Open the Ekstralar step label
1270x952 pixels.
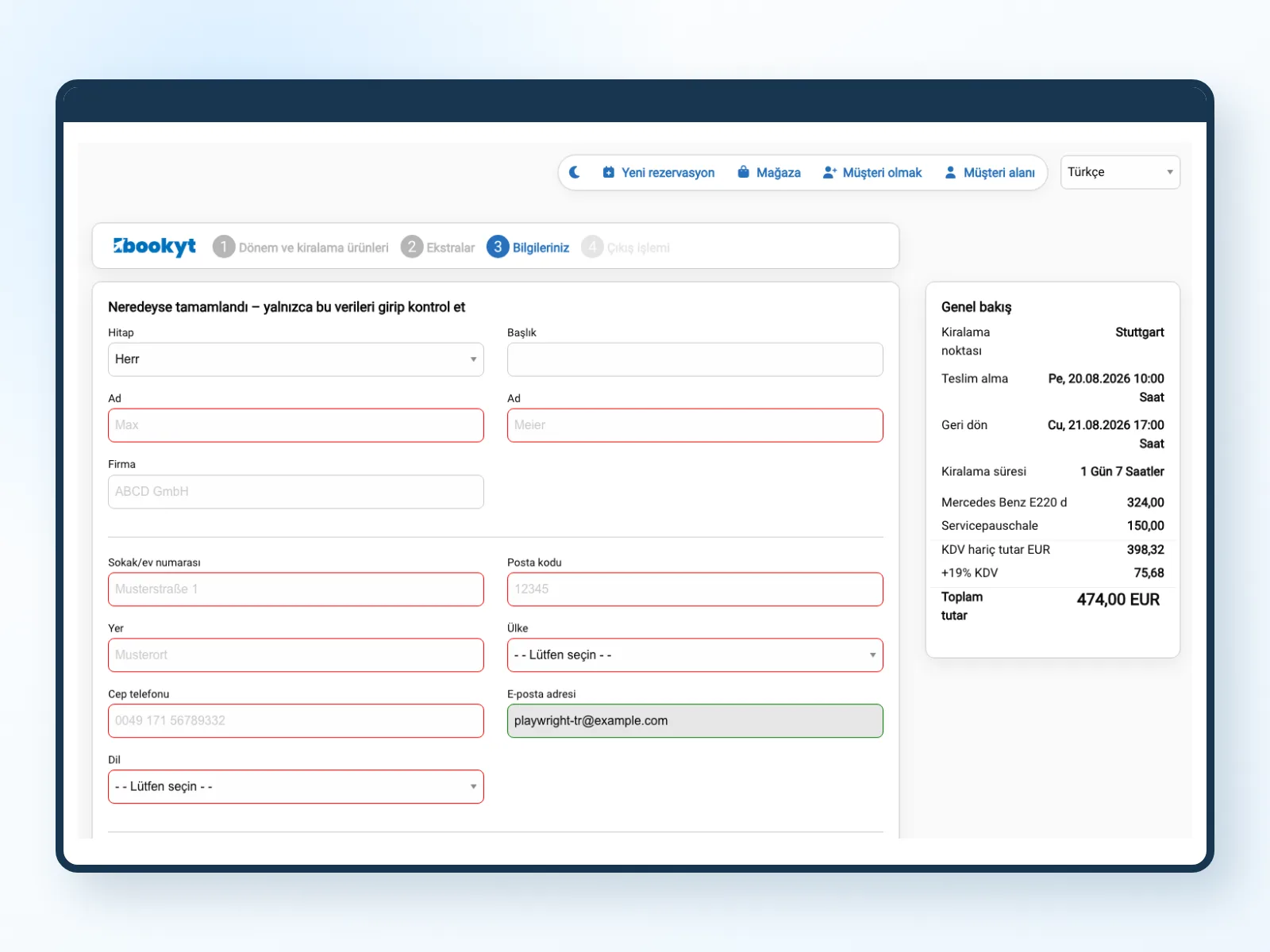(x=451, y=248)
